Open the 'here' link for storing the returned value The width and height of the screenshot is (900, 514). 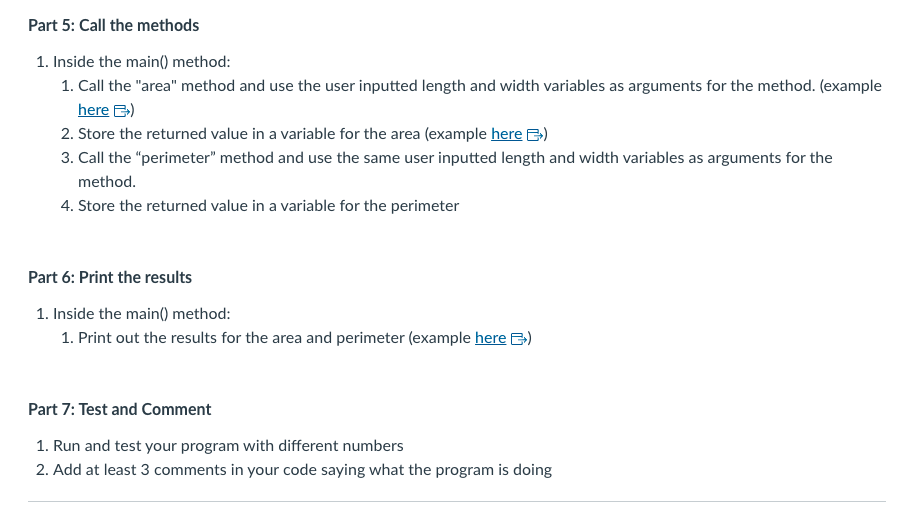point(506,134)
